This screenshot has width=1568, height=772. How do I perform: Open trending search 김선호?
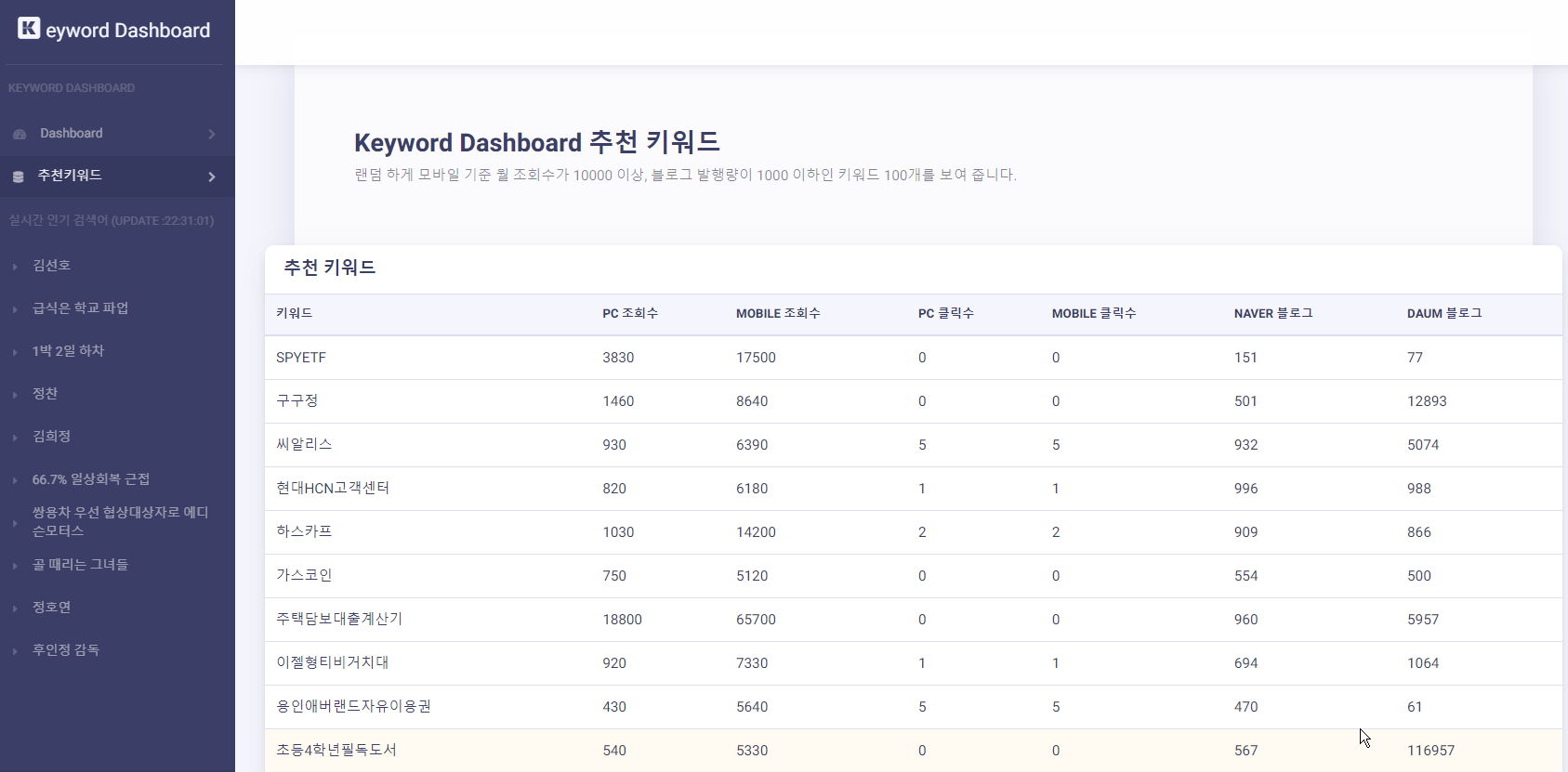pyautogui.click(x=52, y=266)
